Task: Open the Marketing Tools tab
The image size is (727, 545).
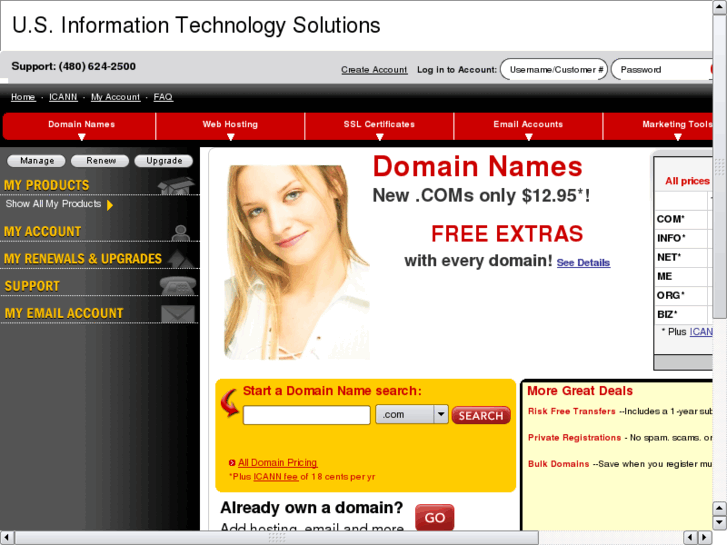Action: pos(658,126)
